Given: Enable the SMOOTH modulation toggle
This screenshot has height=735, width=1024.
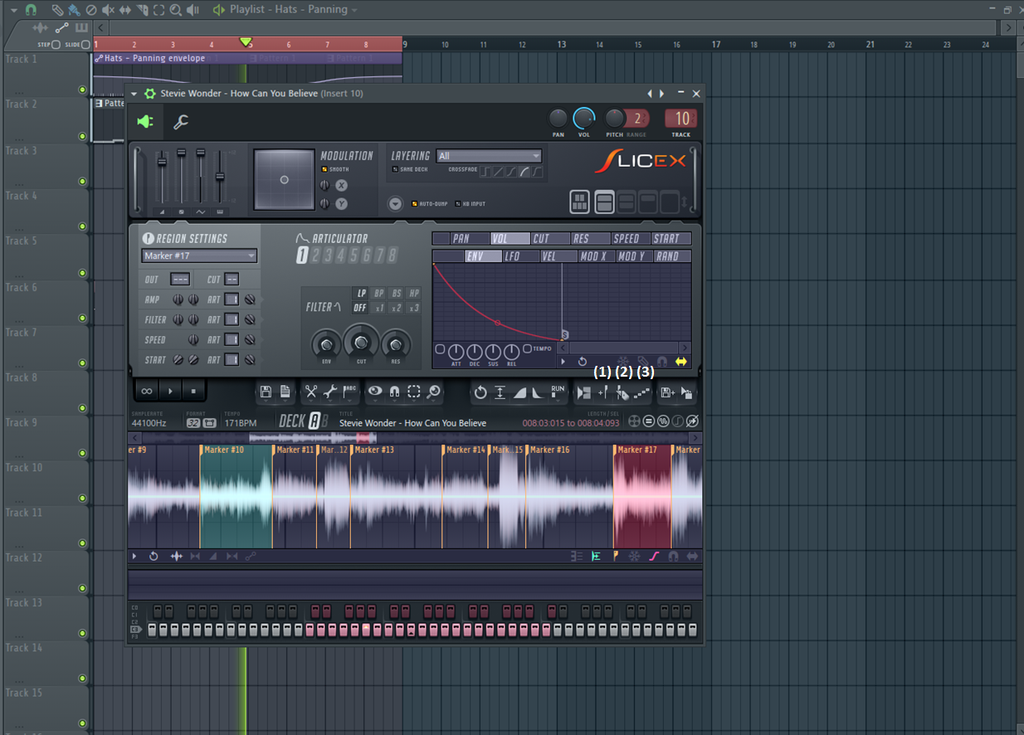Looking at the screenshot, I should [x=325, y=168].
